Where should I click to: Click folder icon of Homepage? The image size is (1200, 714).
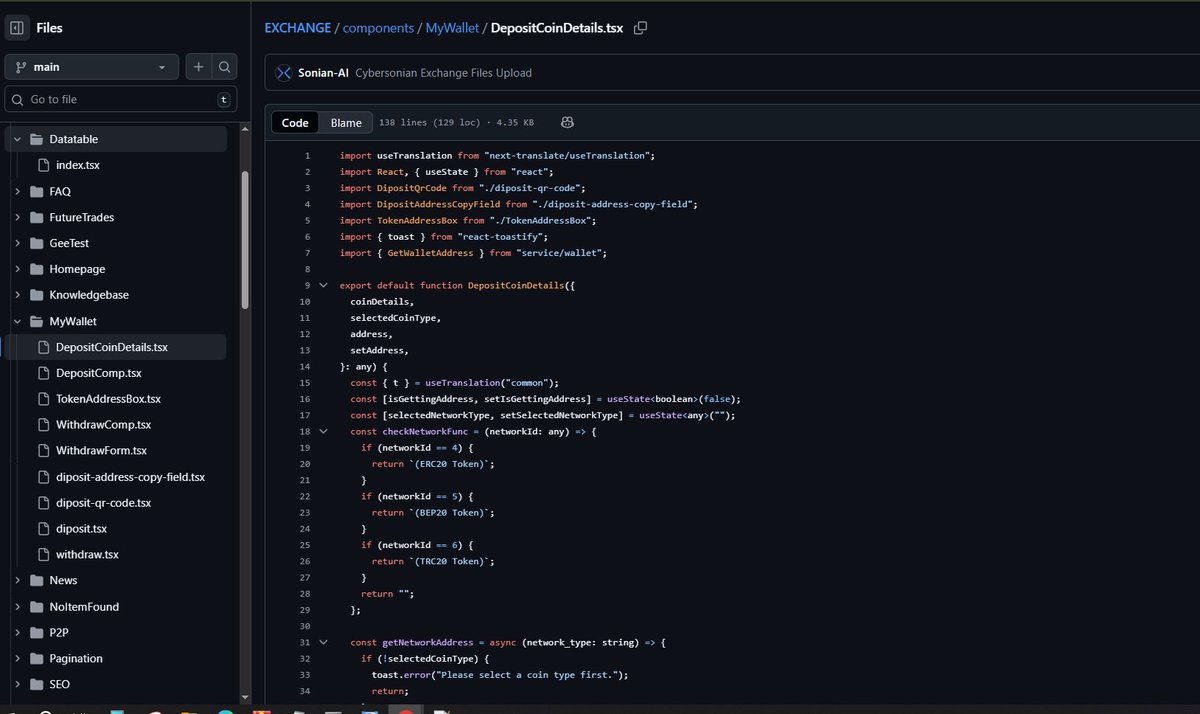(x=37, y=269)
